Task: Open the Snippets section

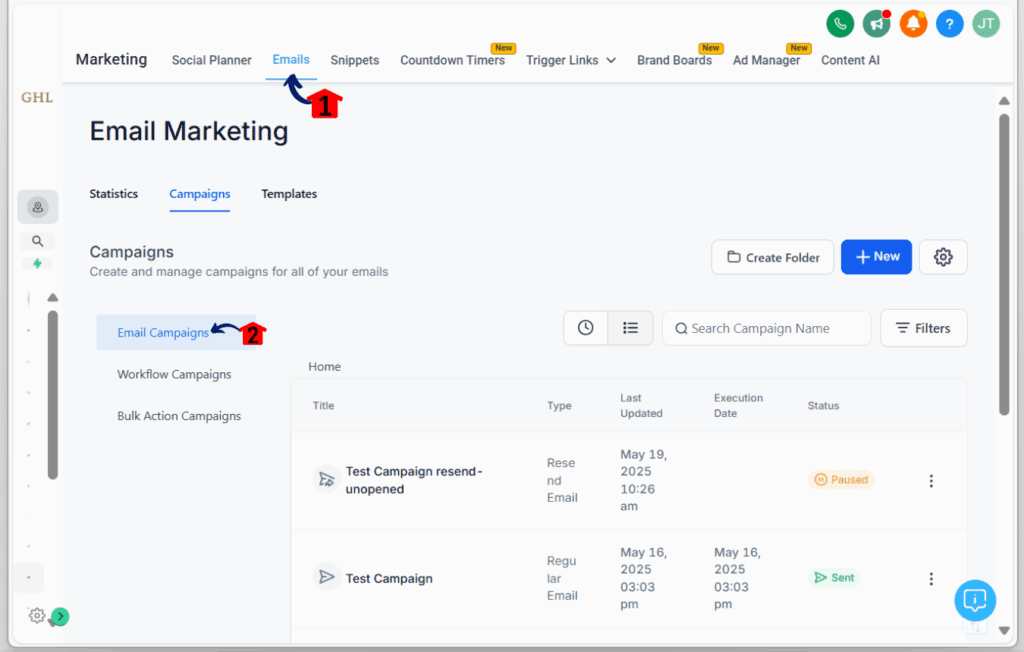Action: [x=355, y=60]
